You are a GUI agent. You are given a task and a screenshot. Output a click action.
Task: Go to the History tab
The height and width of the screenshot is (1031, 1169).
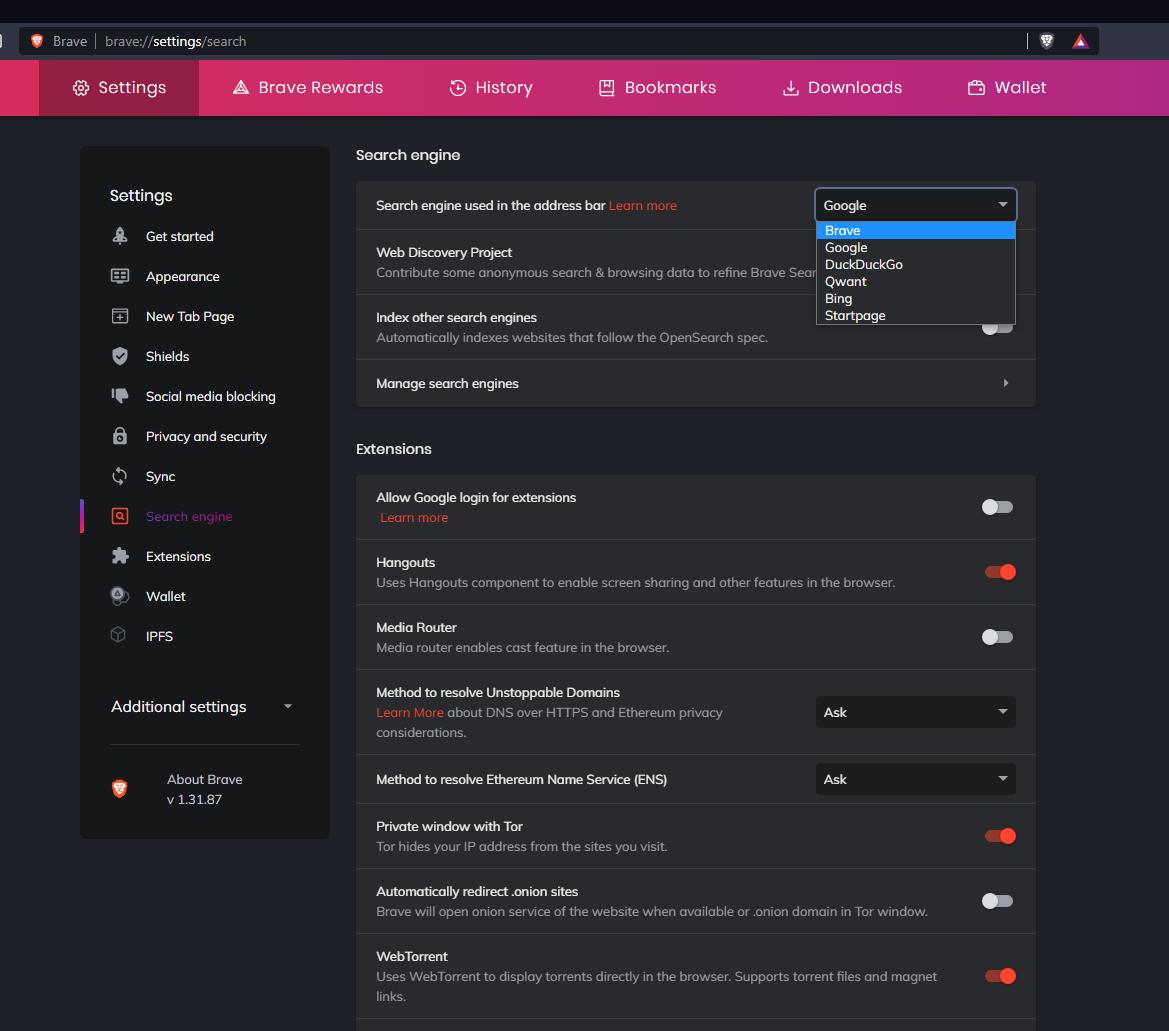coord(491,88)
